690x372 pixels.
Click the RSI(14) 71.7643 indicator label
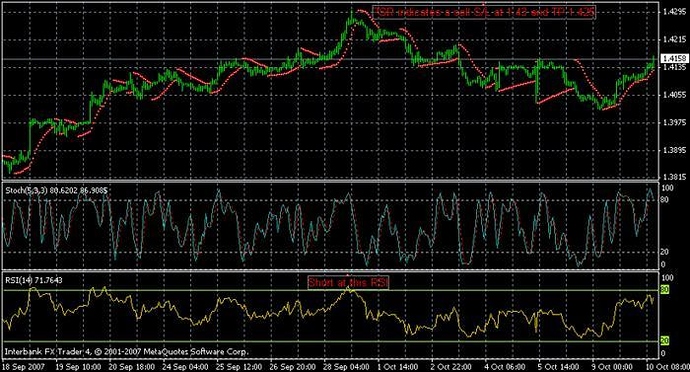[34, 280]
